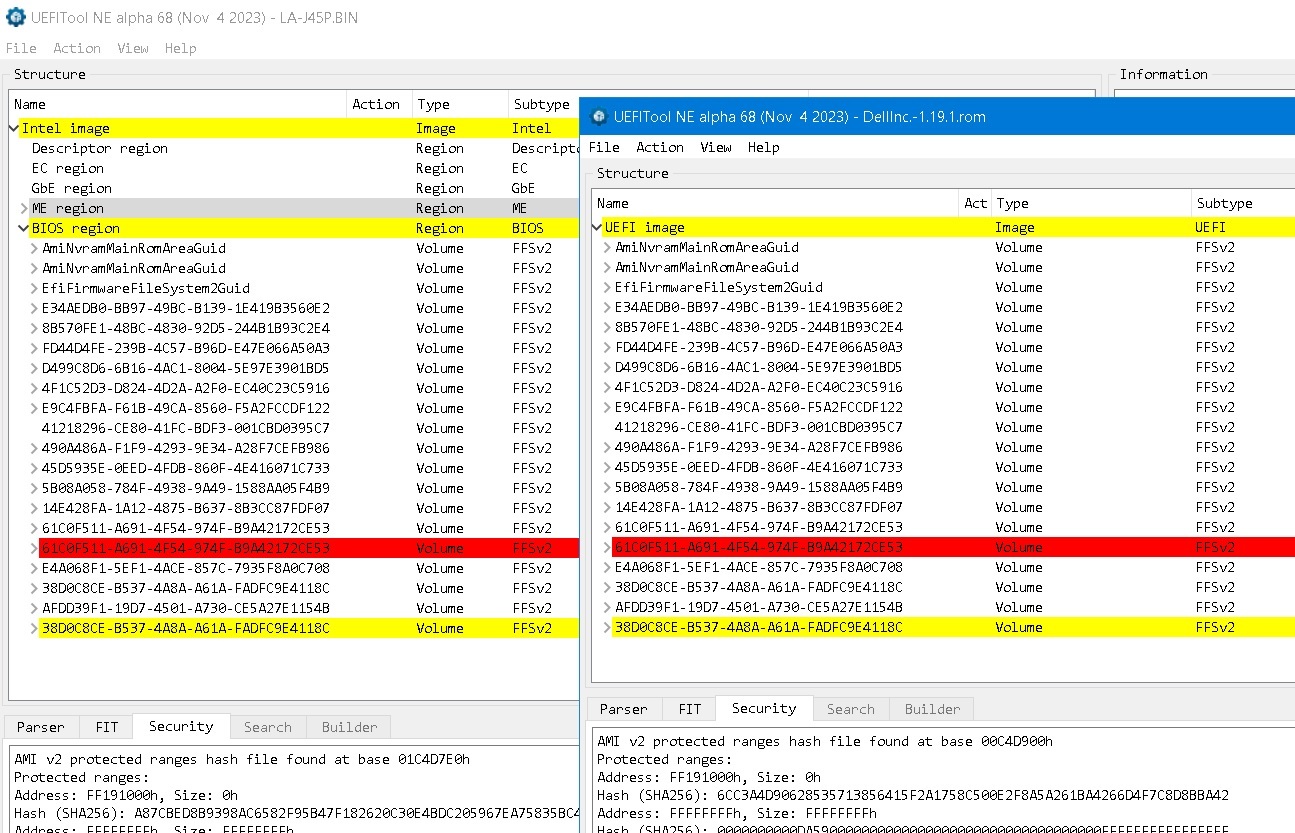Click UEFITool icon in DellInc.-1.19.1.rom title bar
The width and height of the screenshot is (1295, 833).
(x=599, y=117)
